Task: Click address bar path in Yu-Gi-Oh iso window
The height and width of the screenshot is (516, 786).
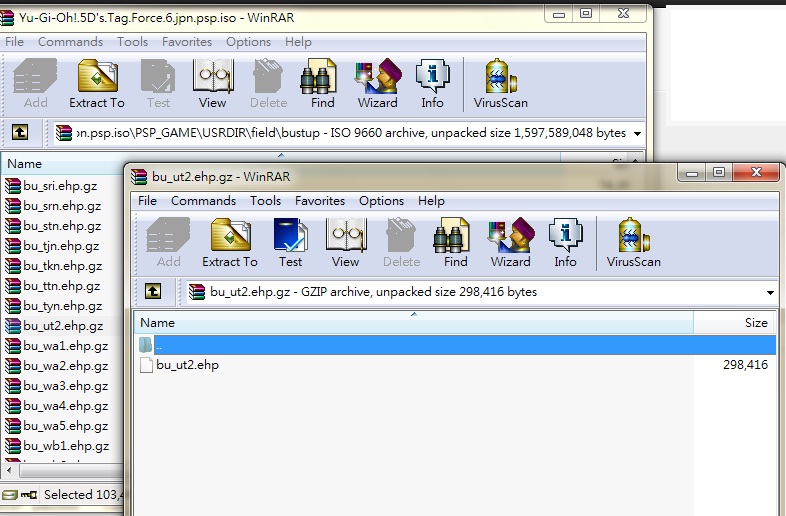Action: click(348, 133)
